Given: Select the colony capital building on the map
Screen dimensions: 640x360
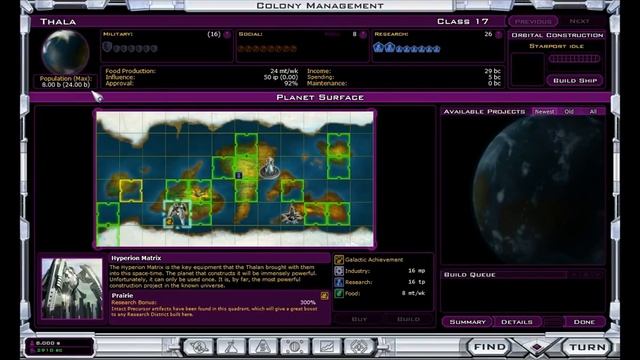Looking at the screenshot, I should tap(269, 167).
